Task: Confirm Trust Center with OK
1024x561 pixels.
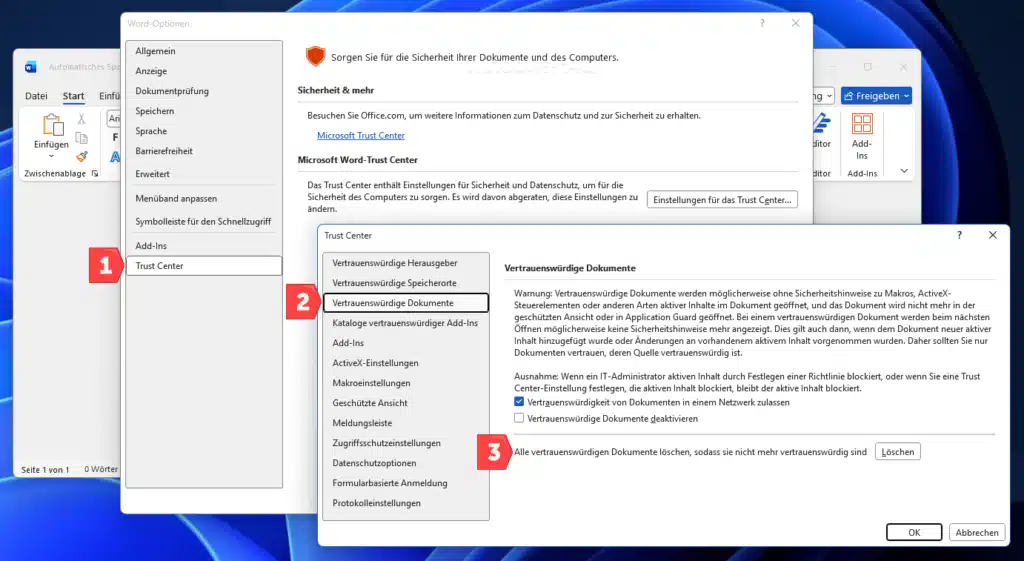Action: (914, 532)
